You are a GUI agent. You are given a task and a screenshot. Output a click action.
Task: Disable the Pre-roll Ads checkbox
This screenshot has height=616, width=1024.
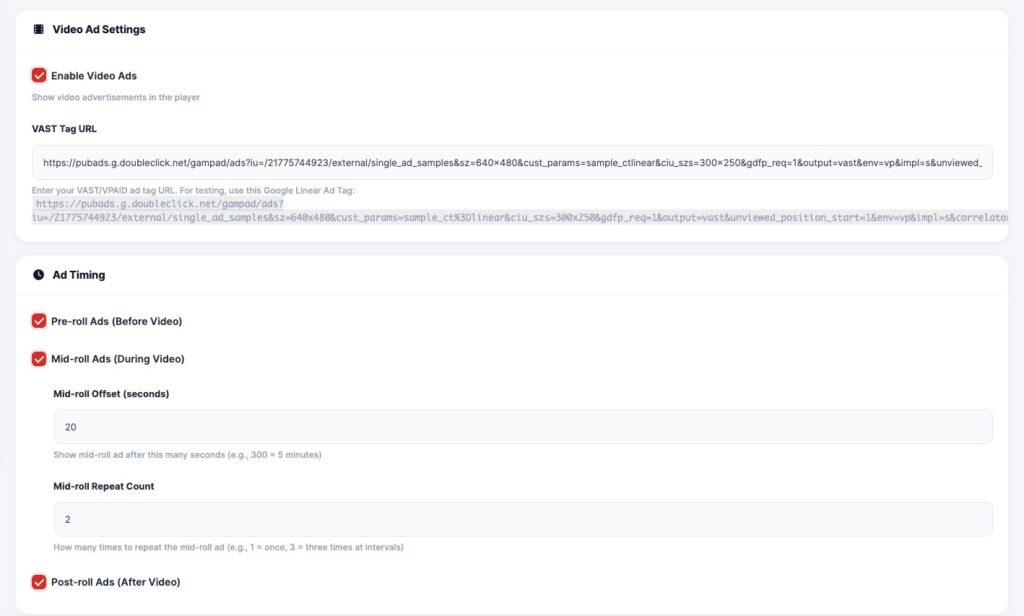click(39, 321)
